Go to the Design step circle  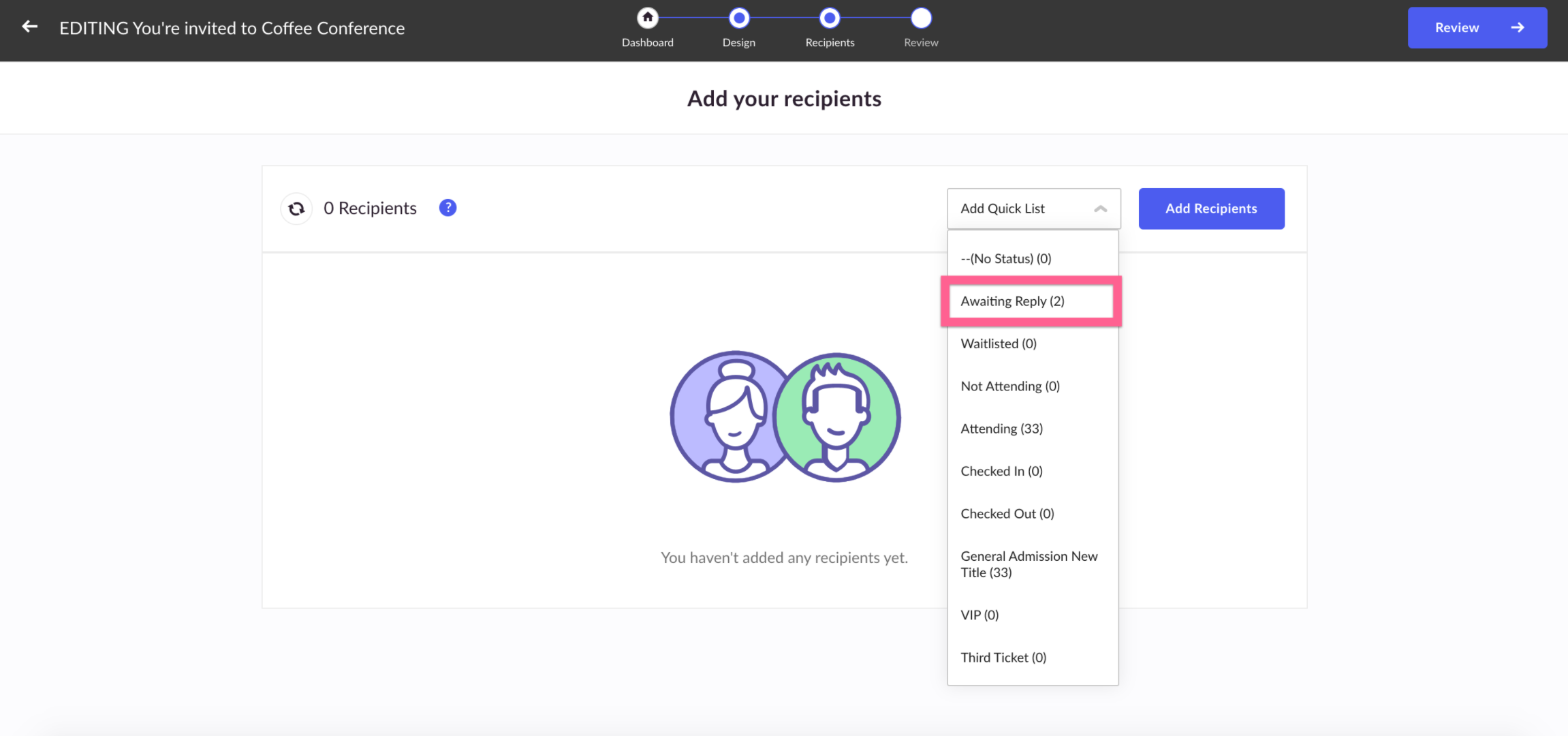738,18
